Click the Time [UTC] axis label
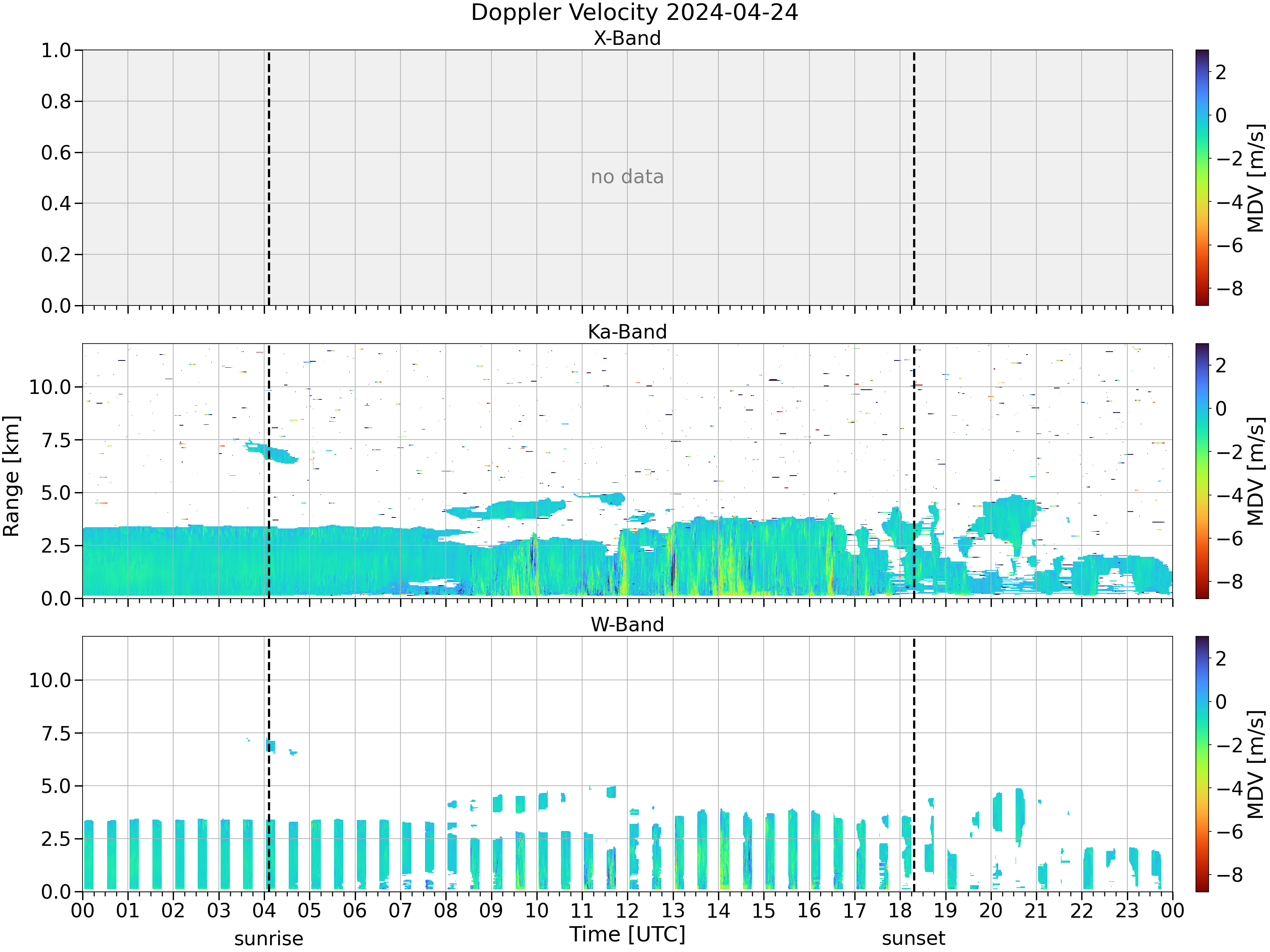 click(627, 934)
